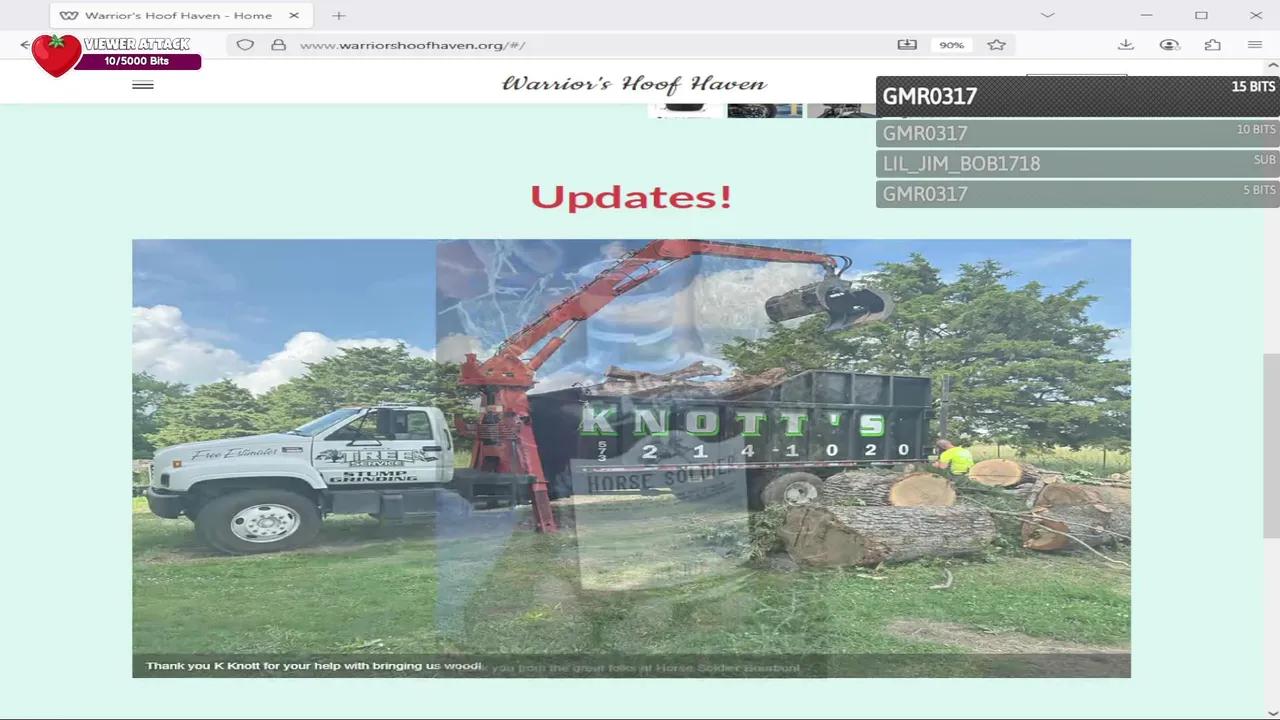
Task: Open the account profile icon in toolbar
Action: click(1169, 45)
